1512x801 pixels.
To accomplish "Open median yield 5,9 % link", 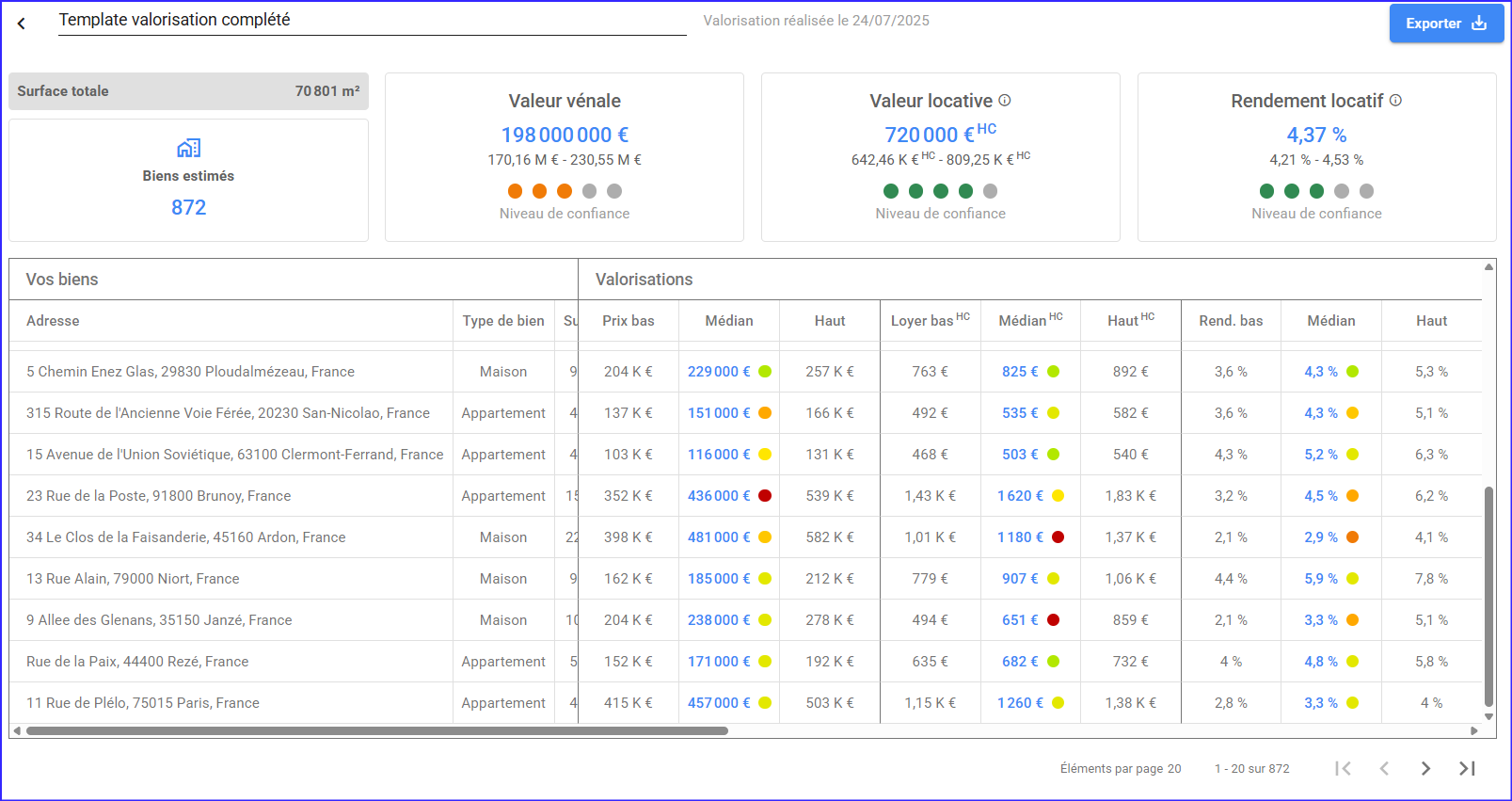I will pos(1321,579).
